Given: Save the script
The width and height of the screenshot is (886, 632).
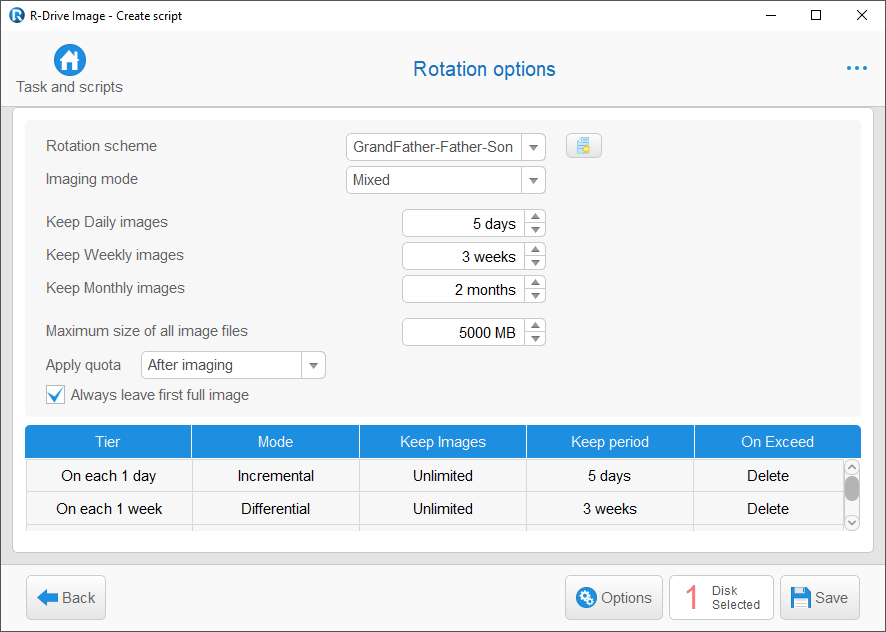Looking at the screenshot, I should click(x=820, y=598).
